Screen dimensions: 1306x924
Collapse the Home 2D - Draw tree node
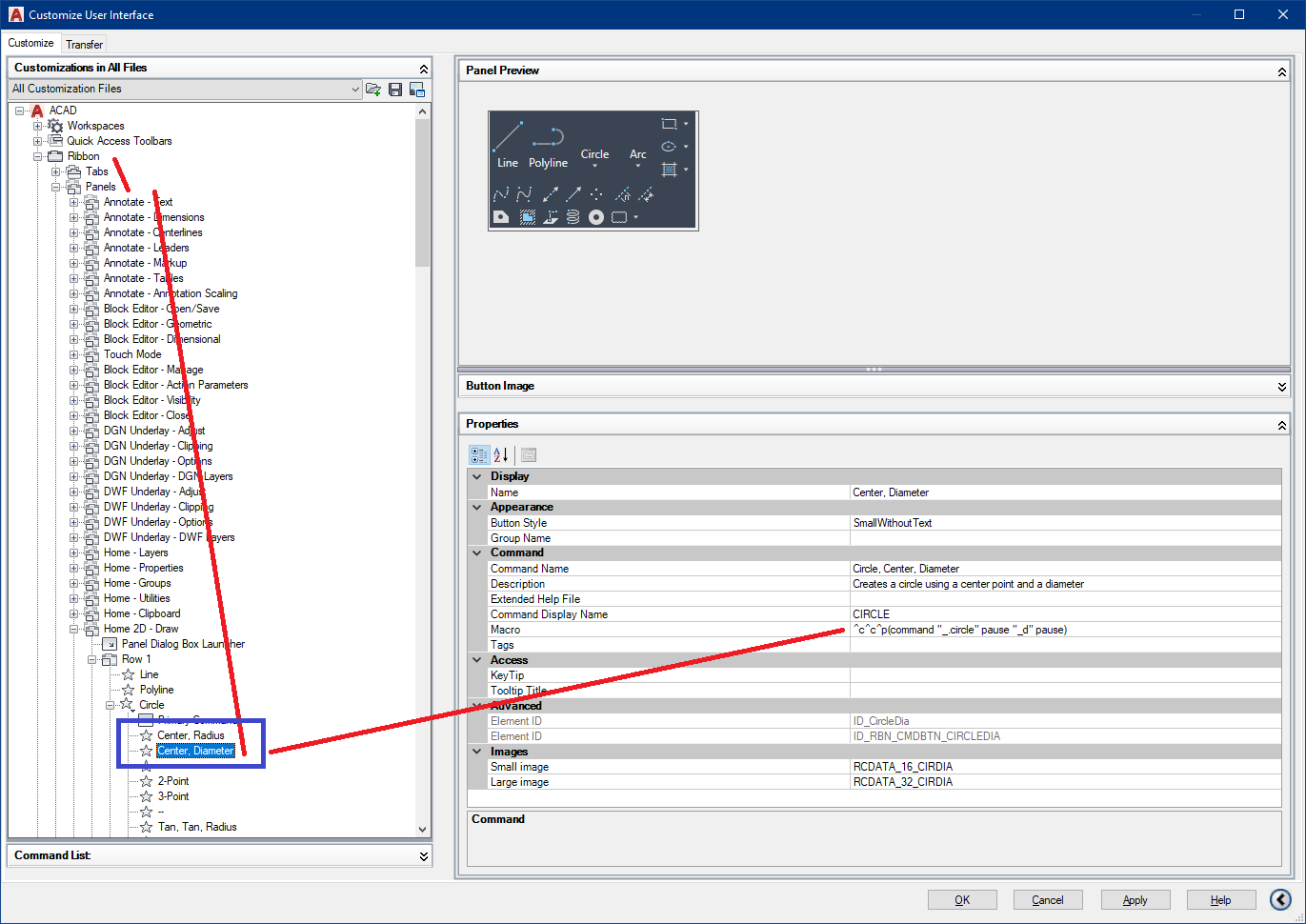pyautogui.click(x=73, y=628)
